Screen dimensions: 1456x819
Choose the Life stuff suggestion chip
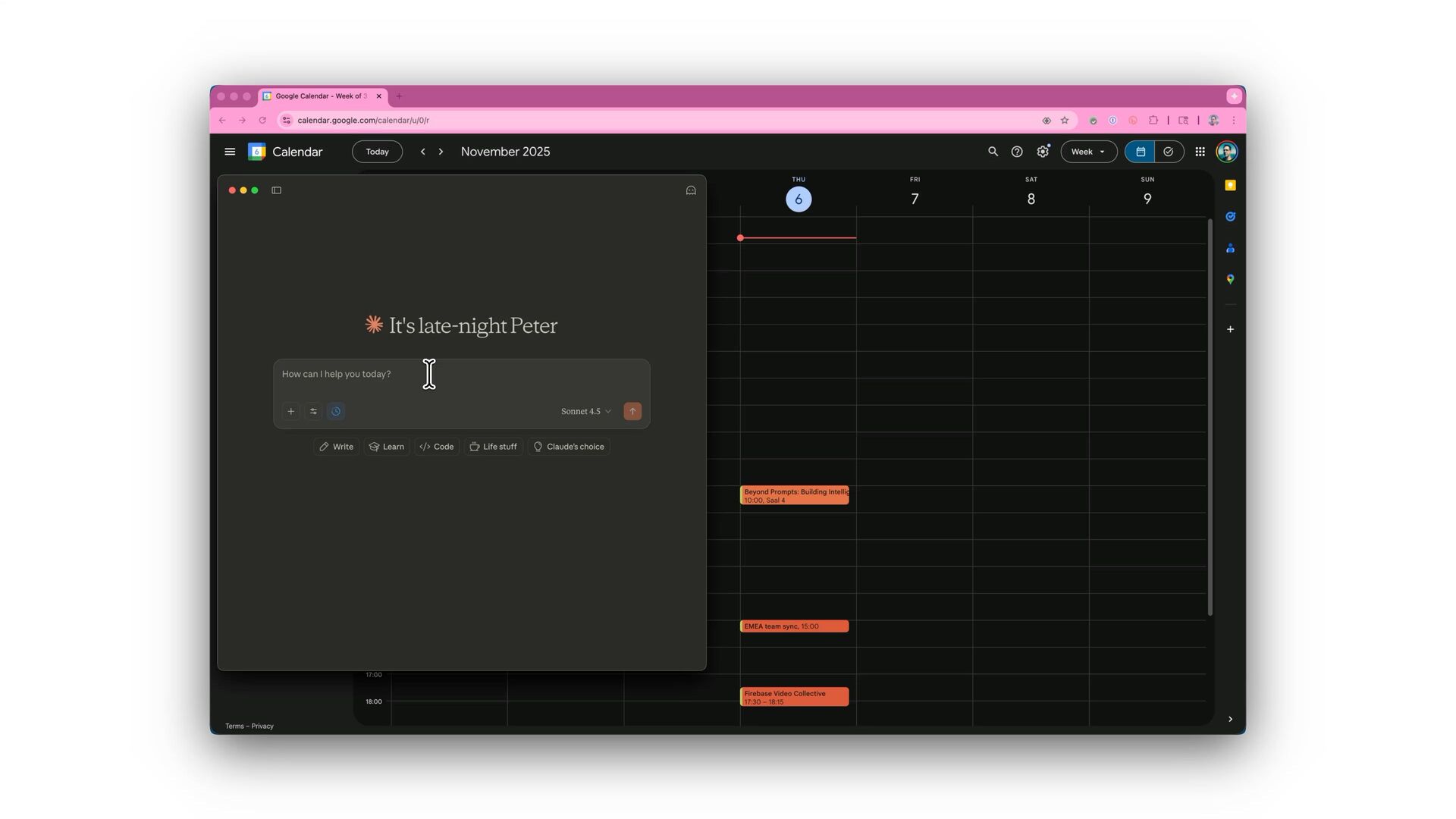(x=493, y=447)
